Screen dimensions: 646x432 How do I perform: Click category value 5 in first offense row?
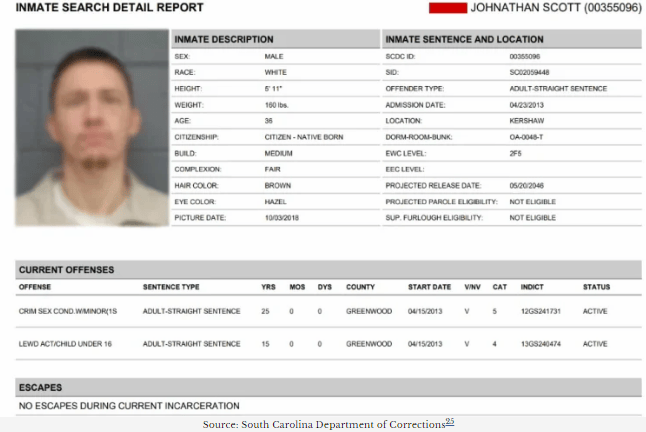pos(495,311)
